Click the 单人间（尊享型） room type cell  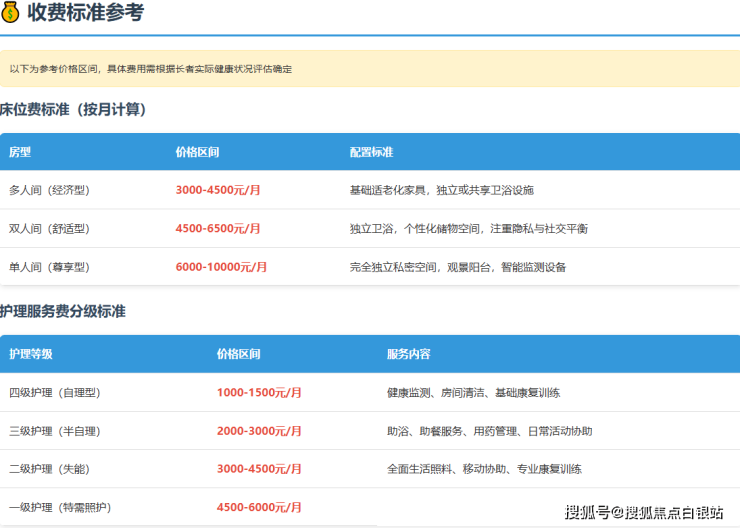49,267
